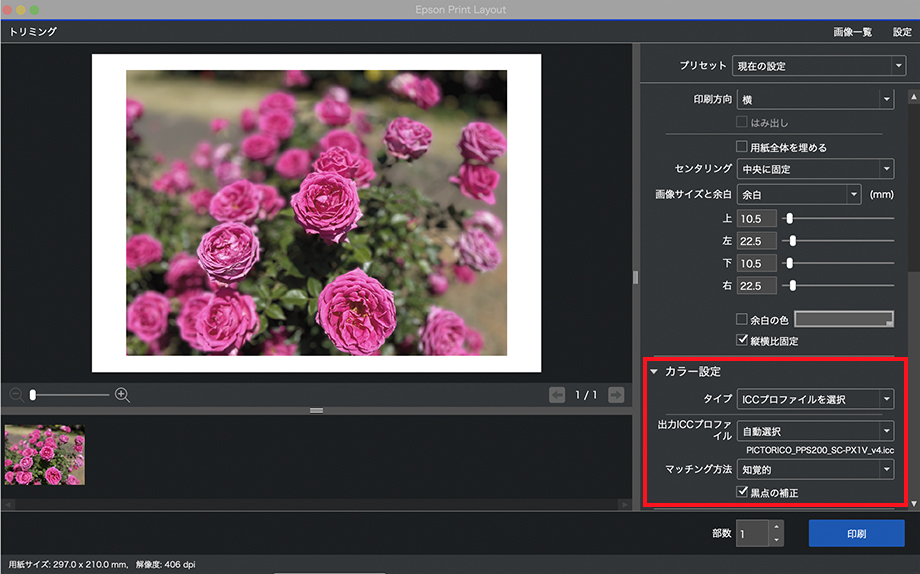Go to previous page arrow

[x=557, y=395]
